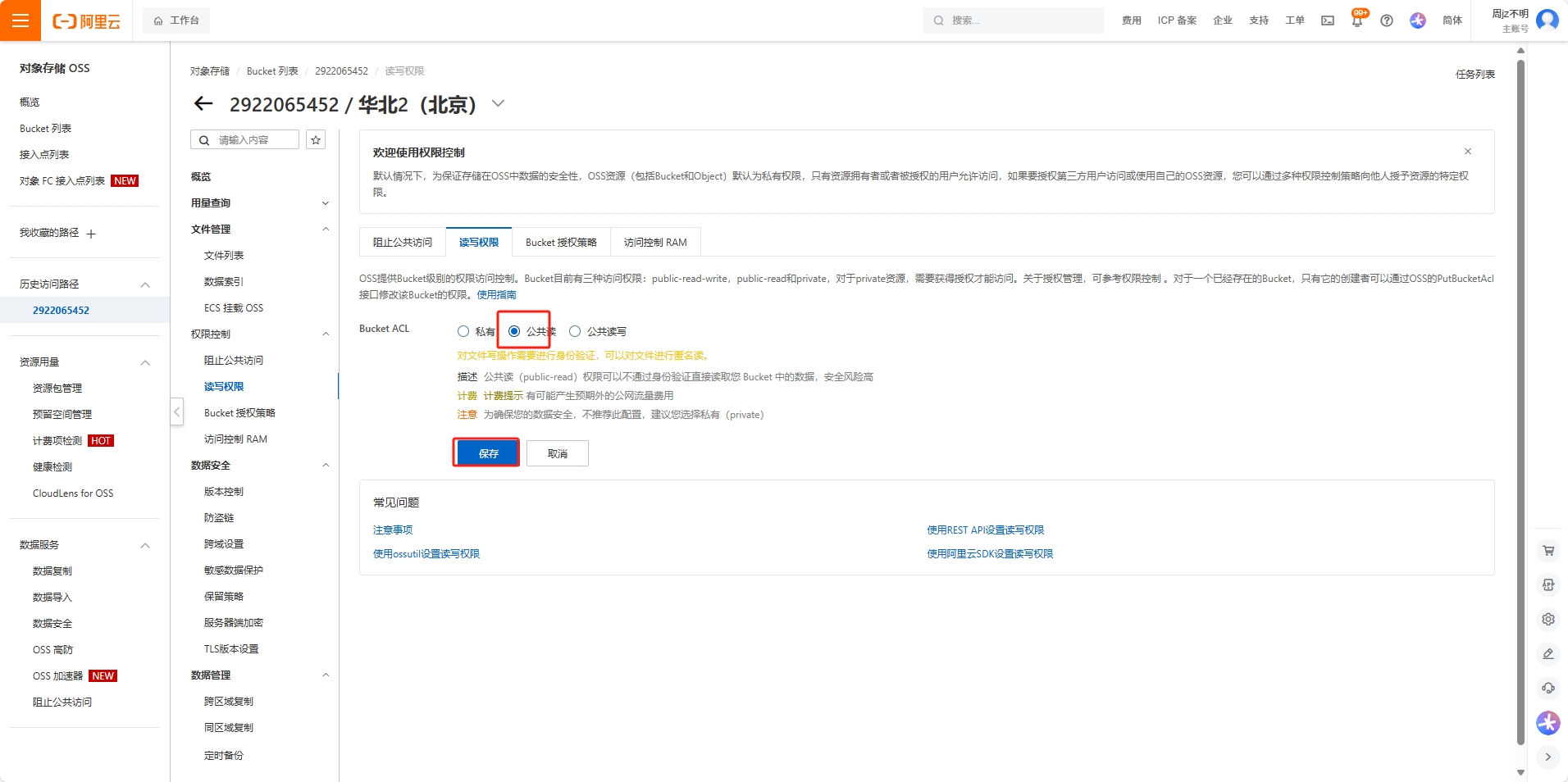The width and height of the screenshot is (1568, 782).
Task: Collapse the 资源用量 sidebar group
Action: pos(145,362)
